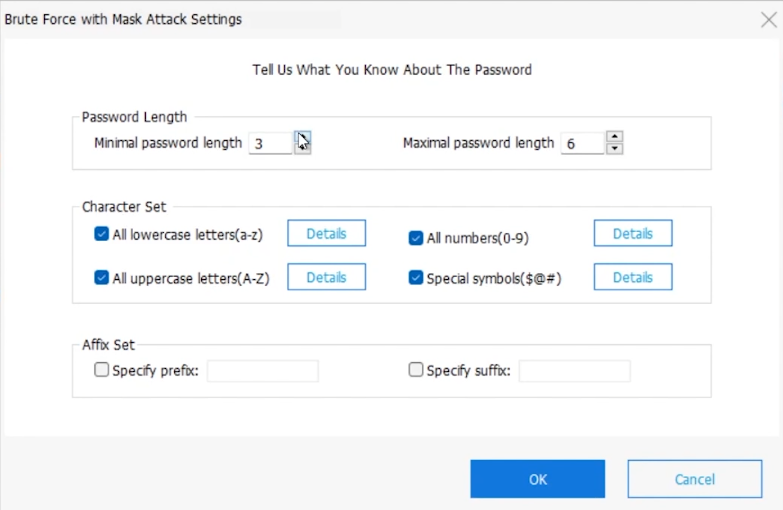Click the suffix text input box
Image resolution: width=783 pixels, height=510 pixels.
(x=574, y=371)
